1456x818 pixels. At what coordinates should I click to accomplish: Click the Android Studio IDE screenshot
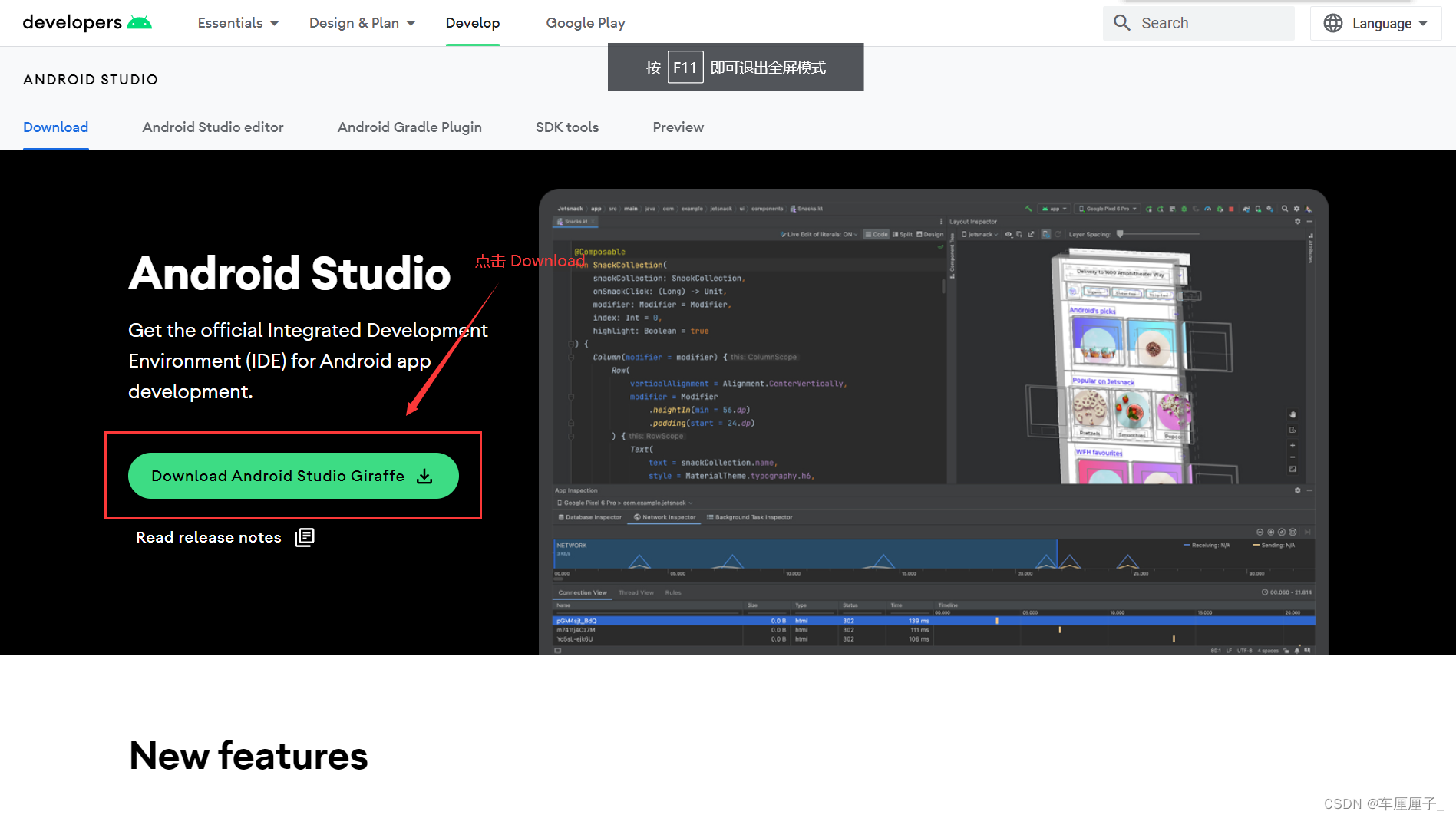[933, 422]
